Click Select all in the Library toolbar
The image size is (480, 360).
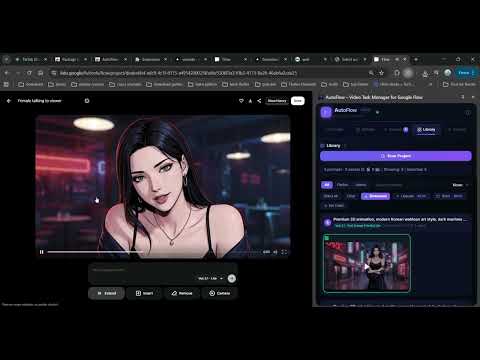(331, 196)
